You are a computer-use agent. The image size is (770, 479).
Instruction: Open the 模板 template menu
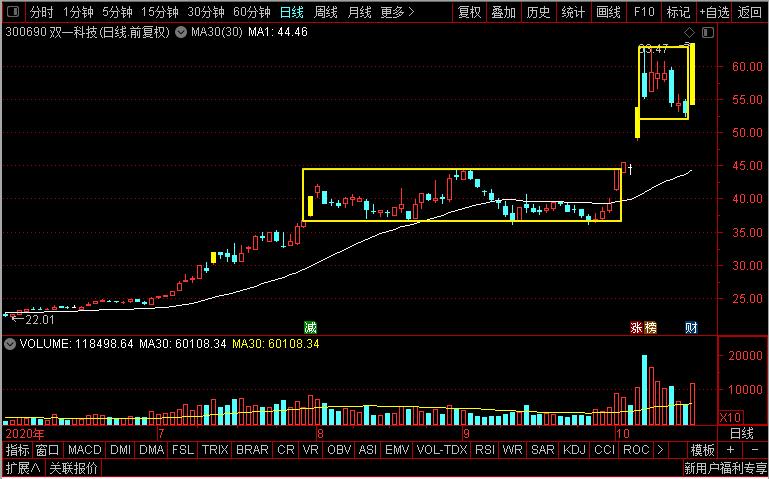(703, 450)
